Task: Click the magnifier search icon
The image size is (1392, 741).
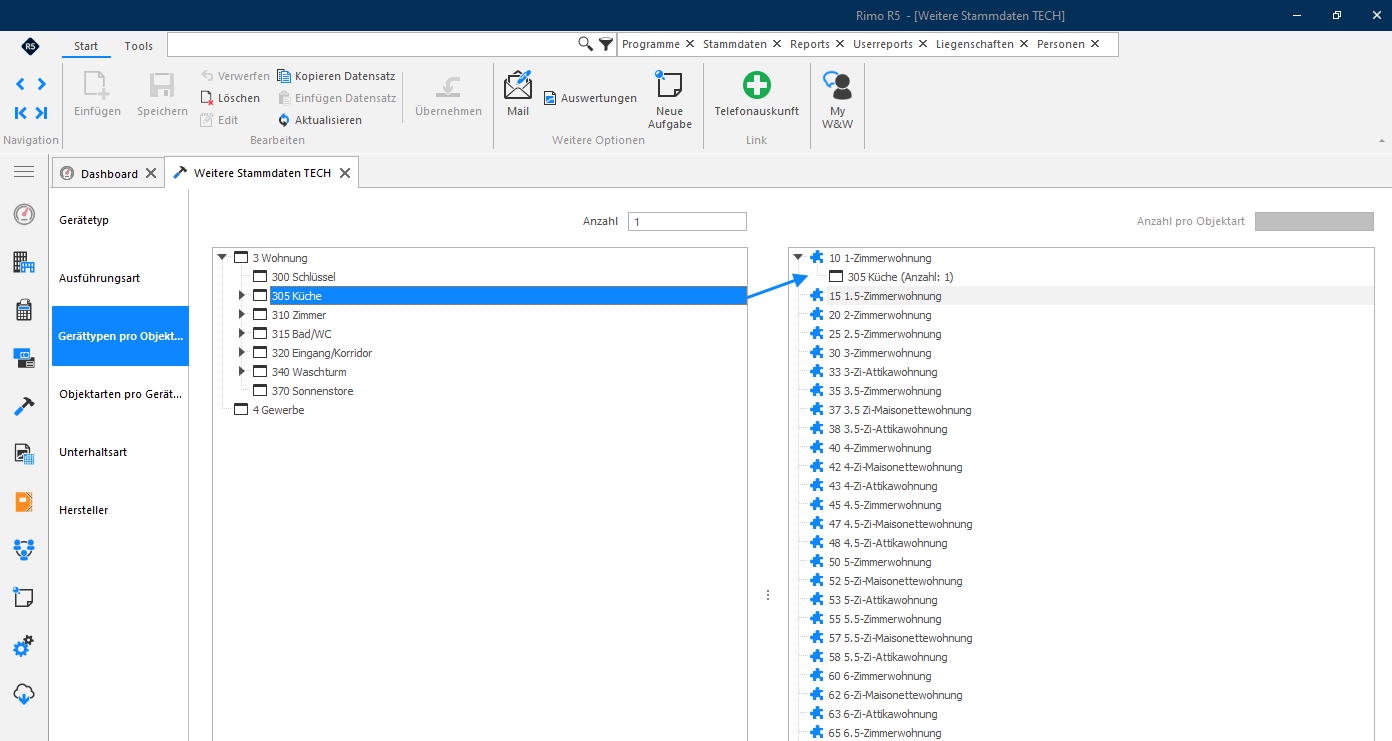Action: [x=586, y=44]
